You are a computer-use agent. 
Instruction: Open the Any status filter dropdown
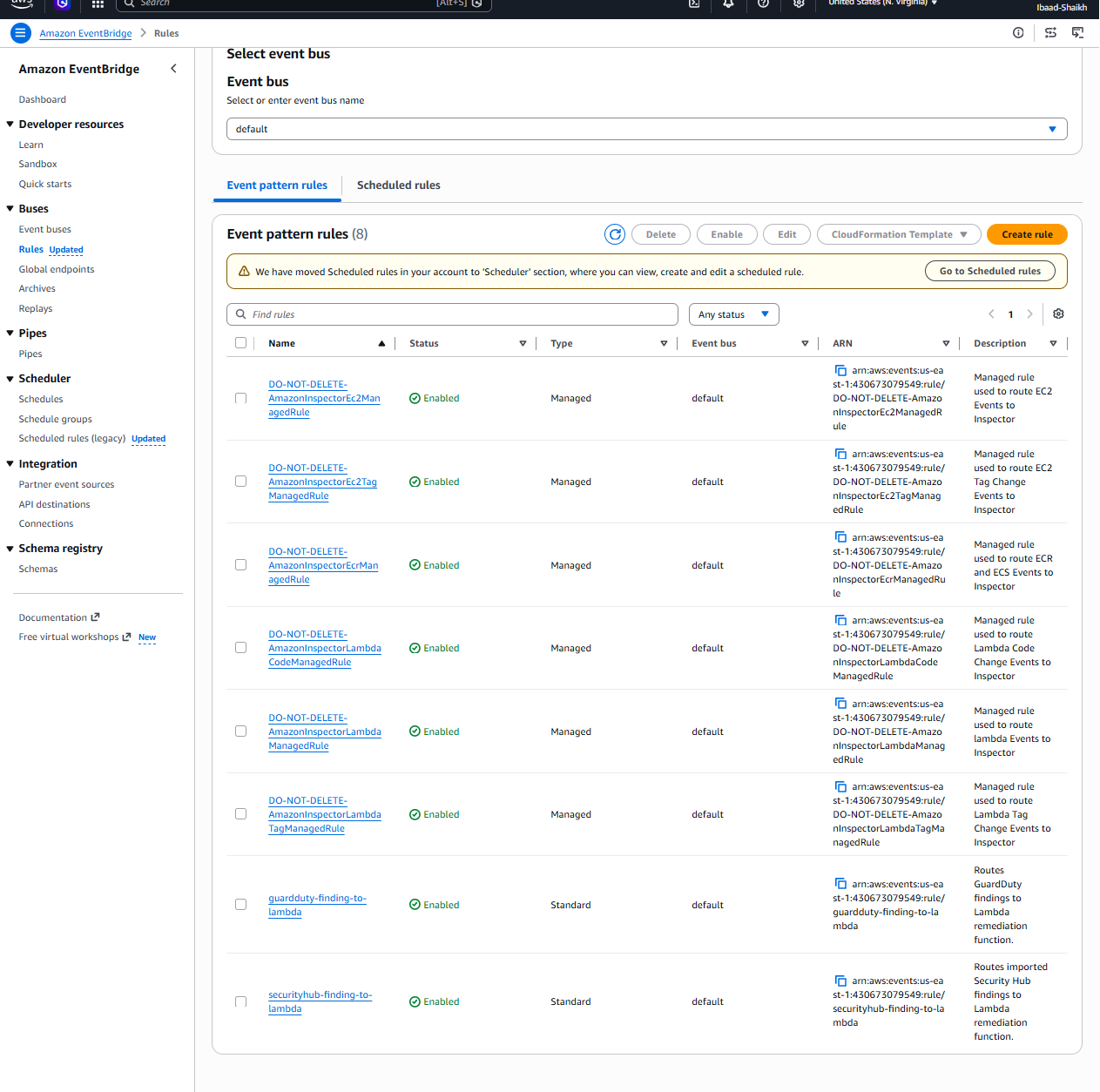pos(733,314)
